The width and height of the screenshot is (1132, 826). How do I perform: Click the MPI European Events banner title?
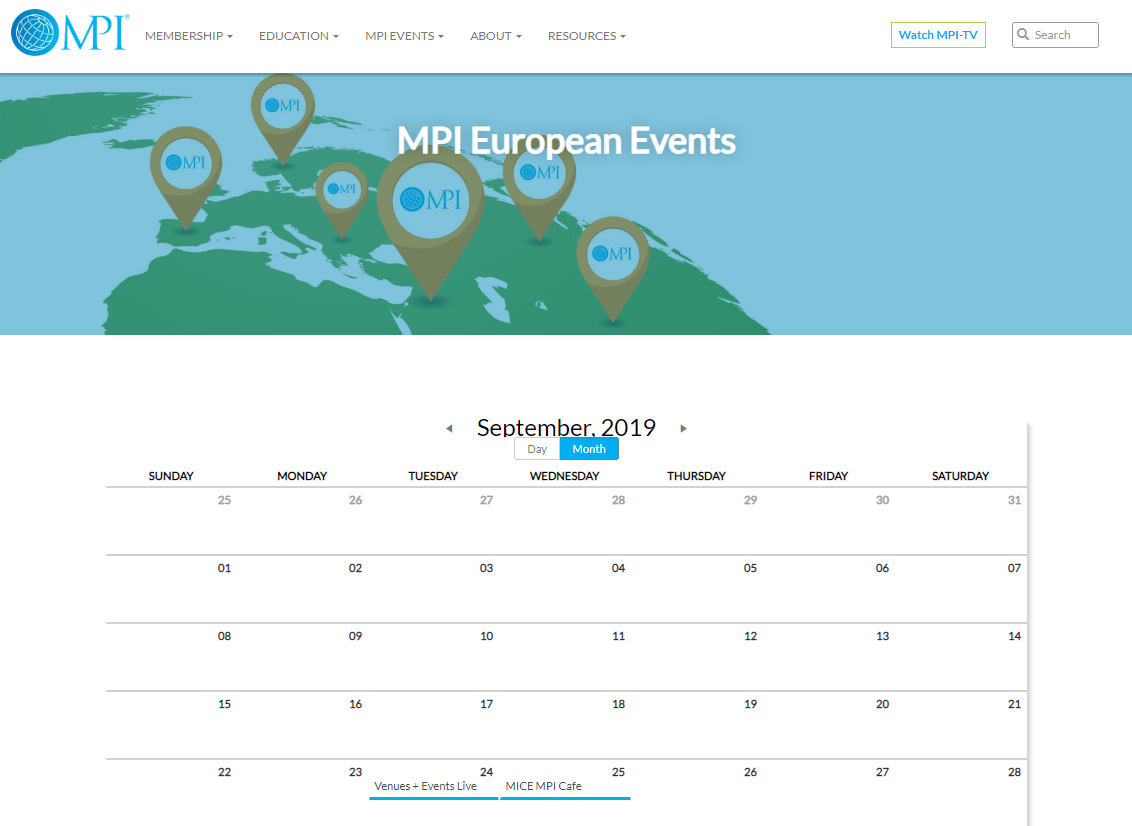click(567, 141)
